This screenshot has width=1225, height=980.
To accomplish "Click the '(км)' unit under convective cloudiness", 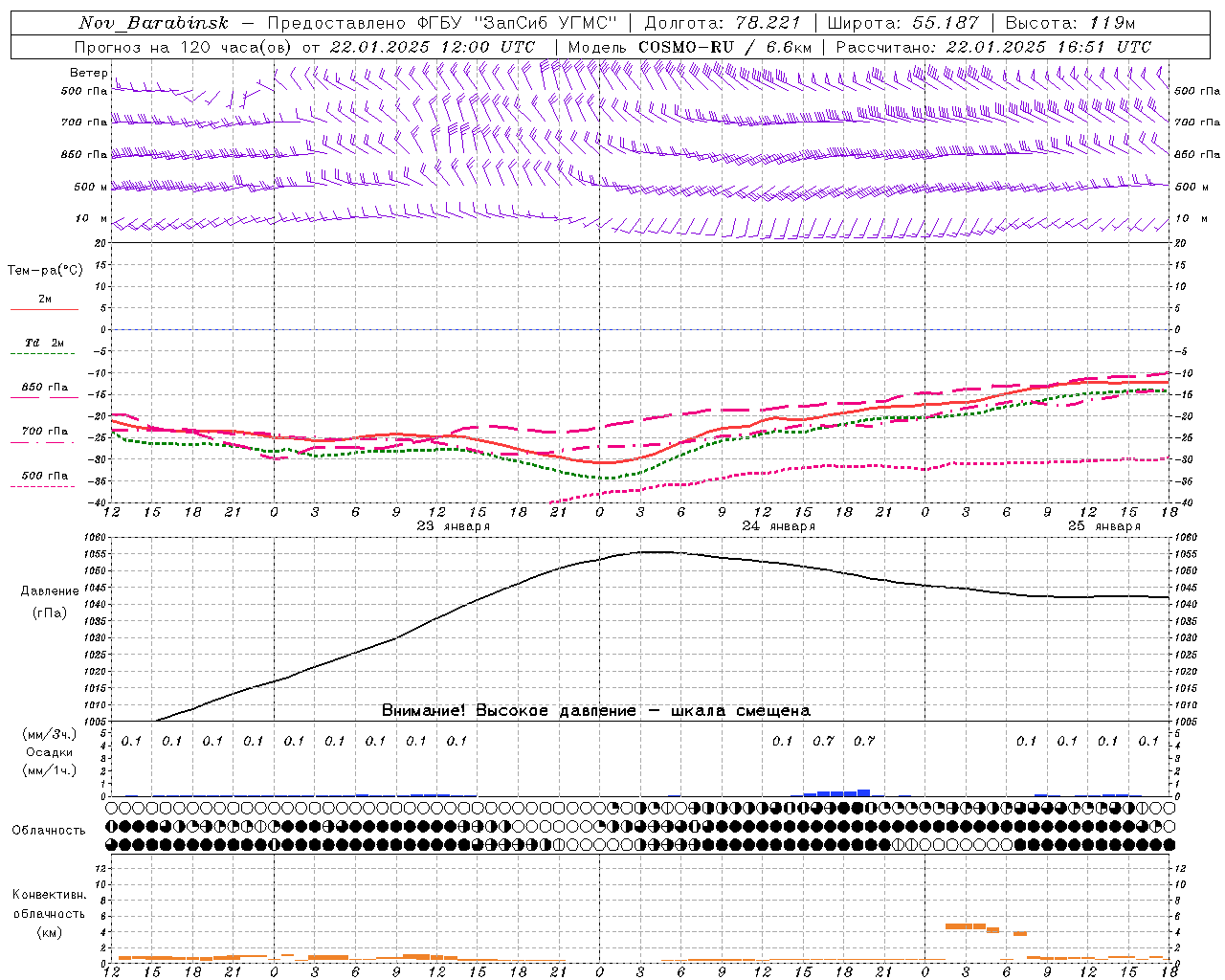I will coord(50,931).
